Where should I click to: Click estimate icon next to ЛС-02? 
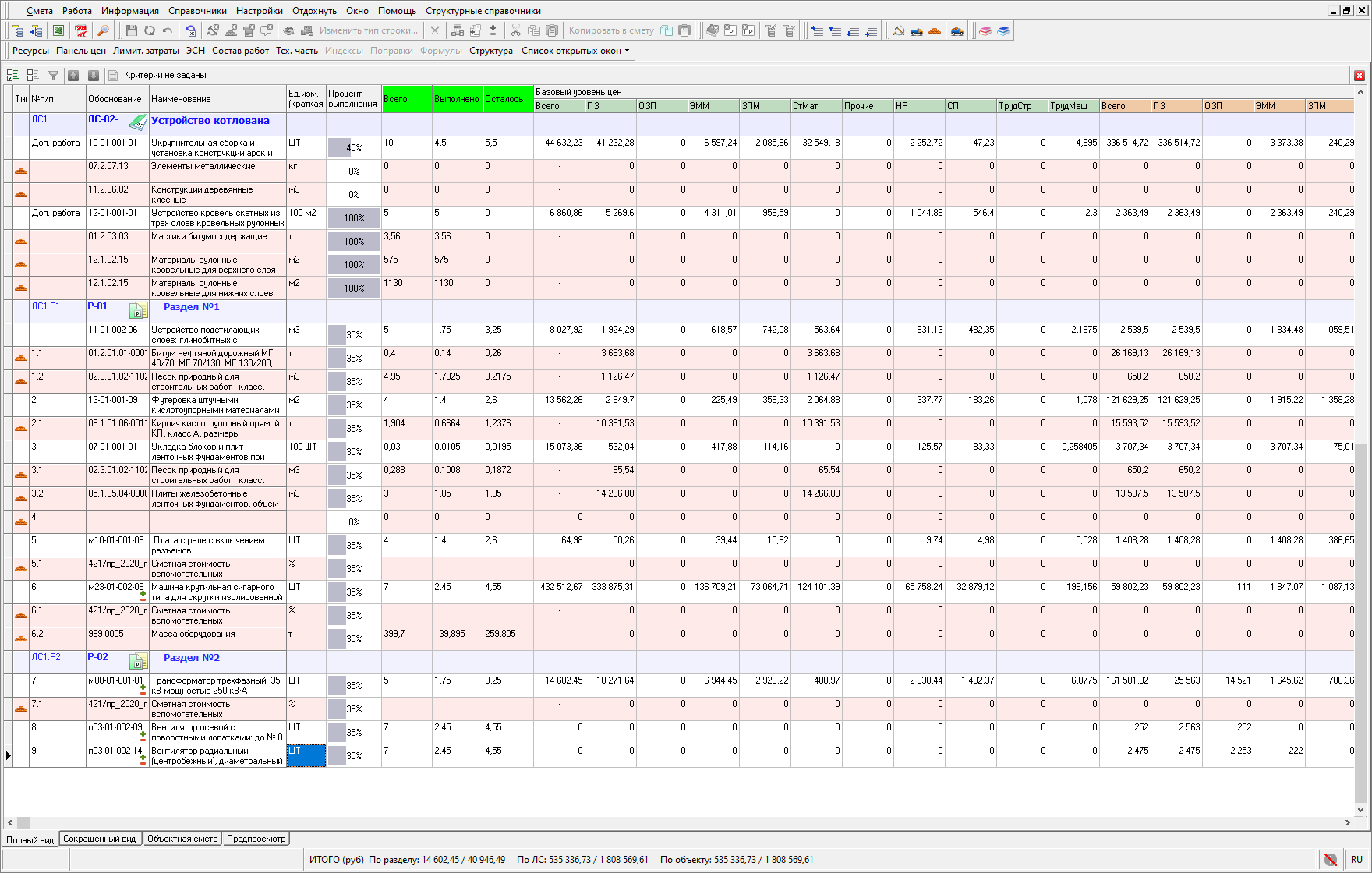pos(138,122)
